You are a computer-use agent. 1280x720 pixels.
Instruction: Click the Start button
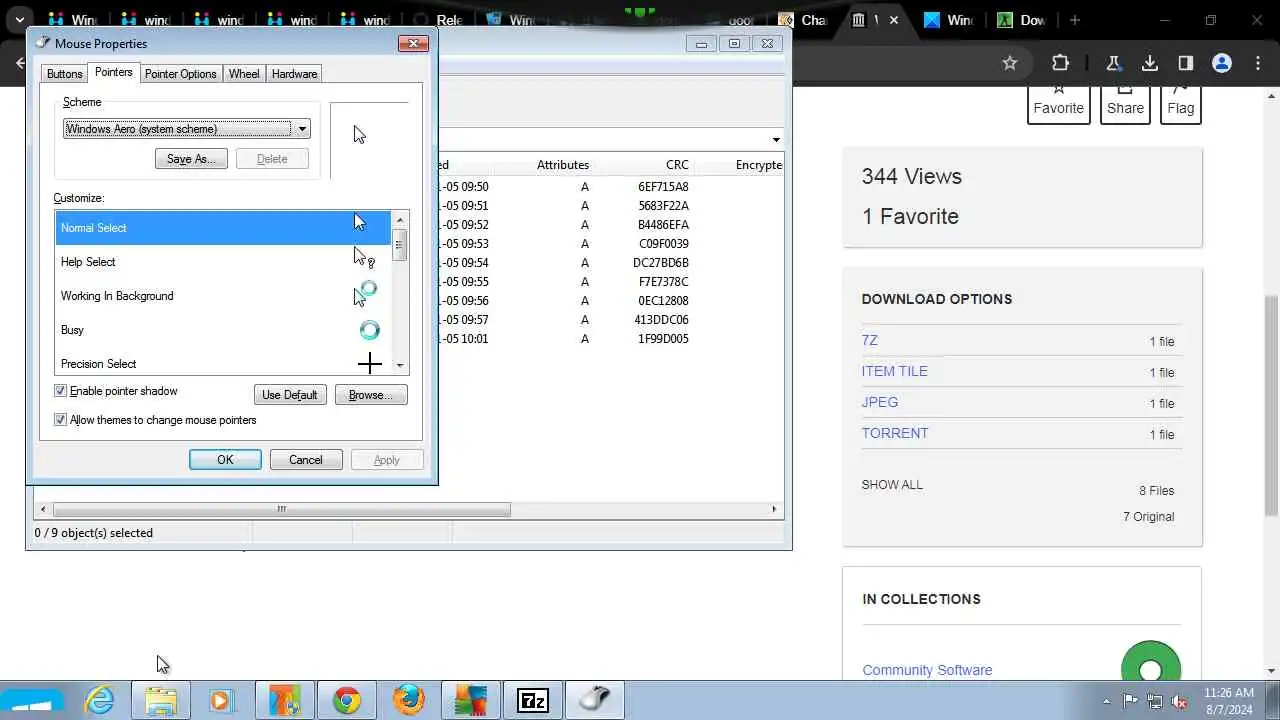(30, 700)
